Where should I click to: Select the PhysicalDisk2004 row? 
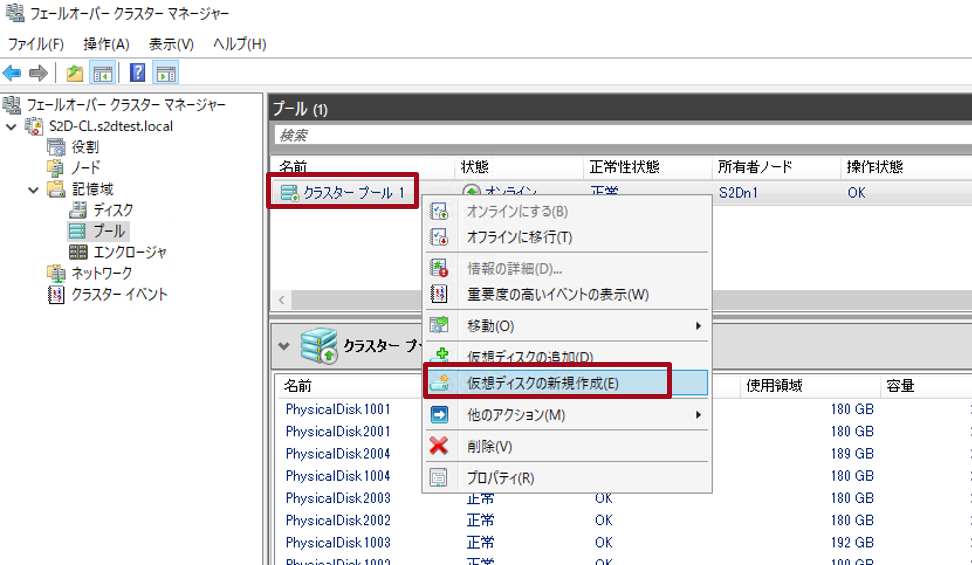tap(338, 454)
